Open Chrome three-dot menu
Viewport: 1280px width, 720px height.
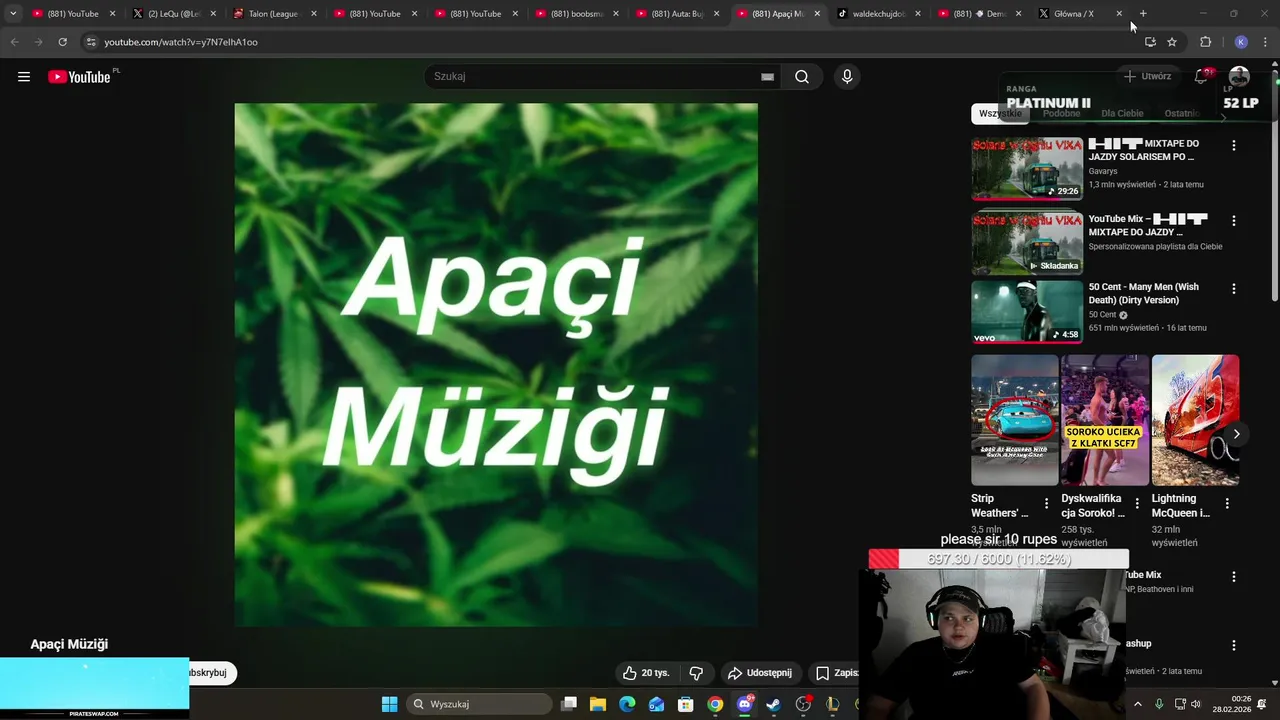(x=1266, y=42)
